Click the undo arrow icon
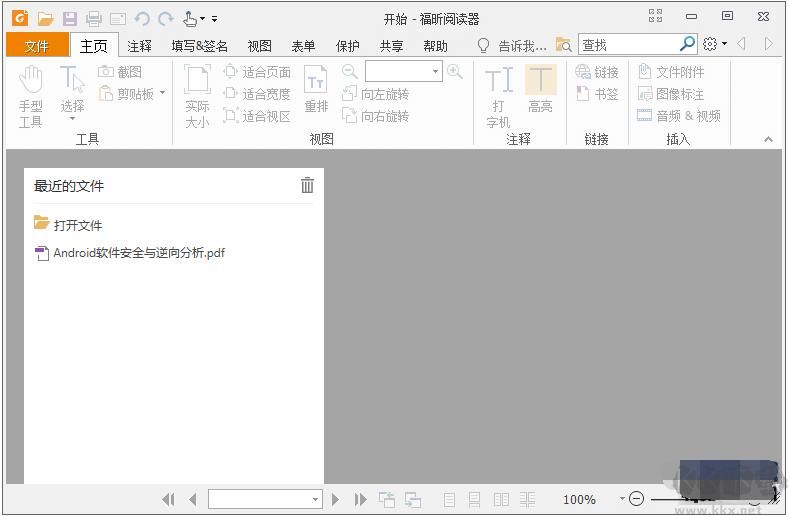This screenshot has width=789, height=517. tap(142, 19)
